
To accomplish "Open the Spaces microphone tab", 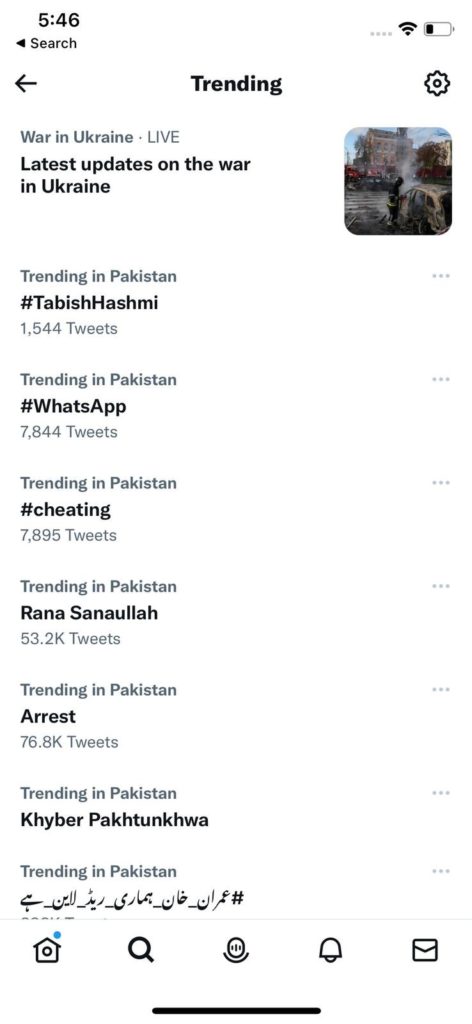I will pyautogui.click(x=236, y=950).
